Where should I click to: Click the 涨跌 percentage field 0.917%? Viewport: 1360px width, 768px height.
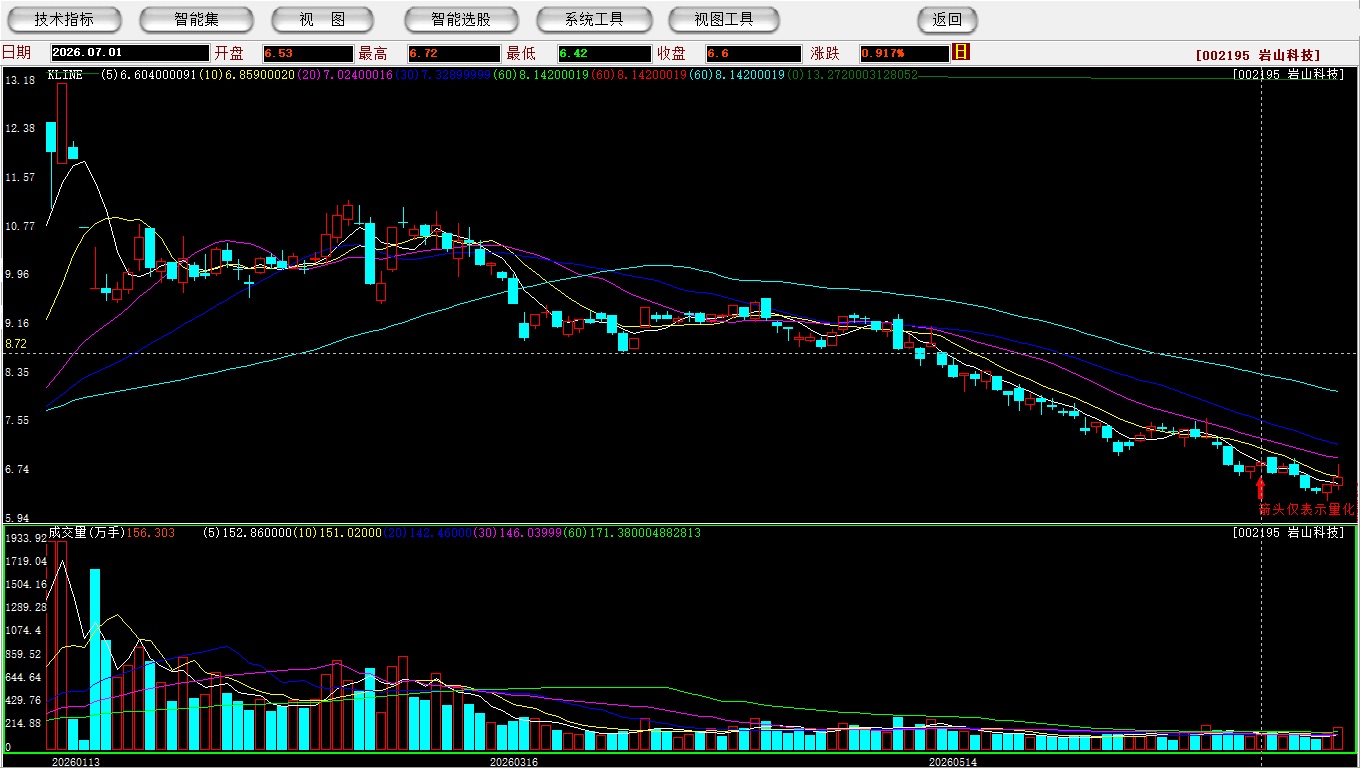coord(904,53)
